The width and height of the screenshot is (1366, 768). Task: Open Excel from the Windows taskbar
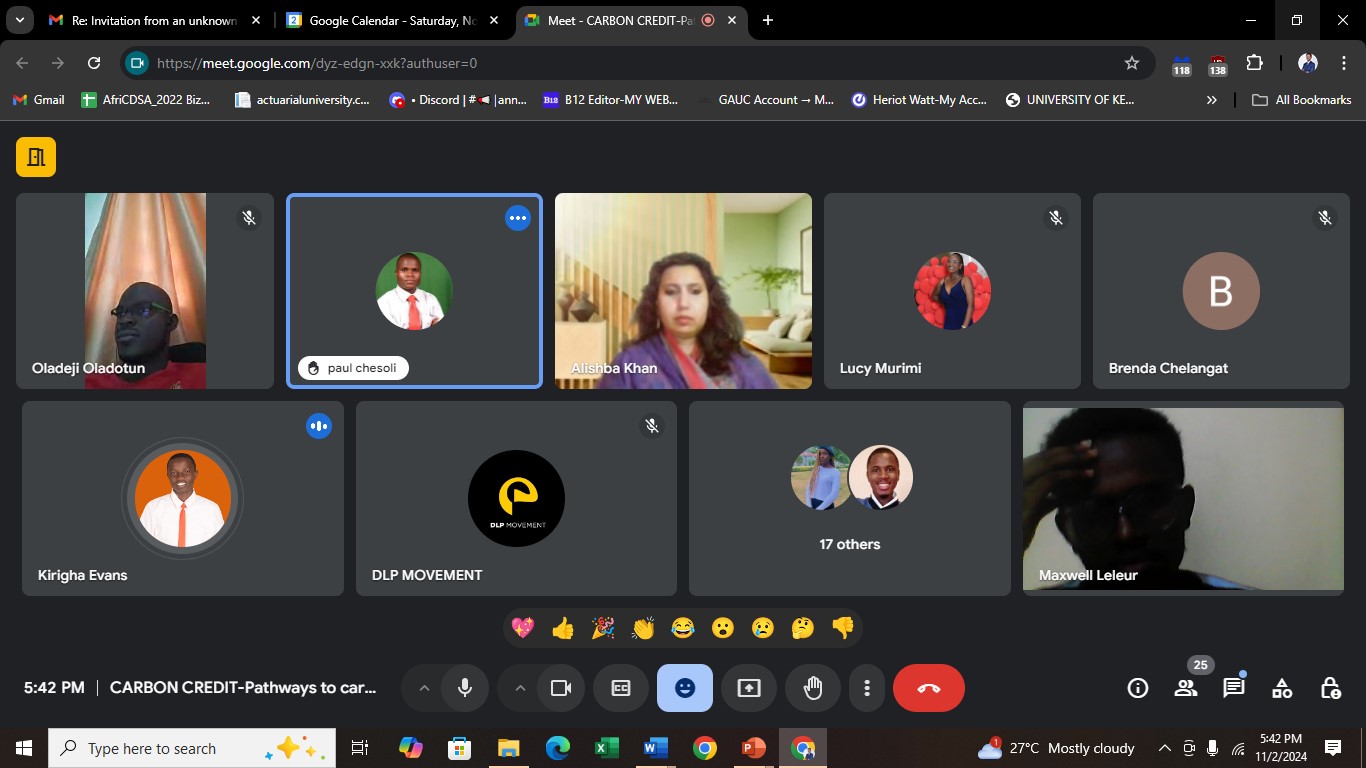tap(606, 748)
